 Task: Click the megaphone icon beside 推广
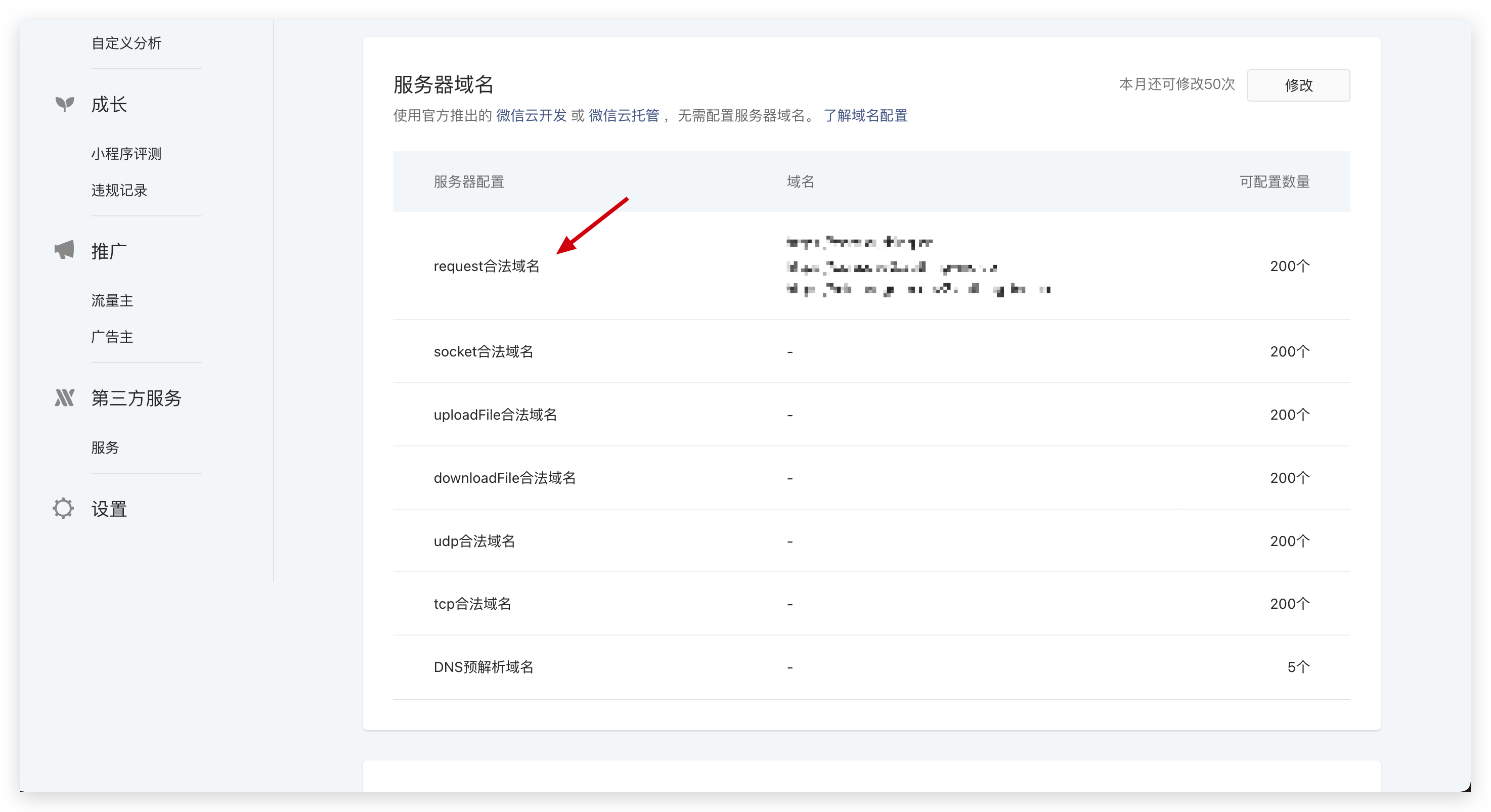pos(64,249)
